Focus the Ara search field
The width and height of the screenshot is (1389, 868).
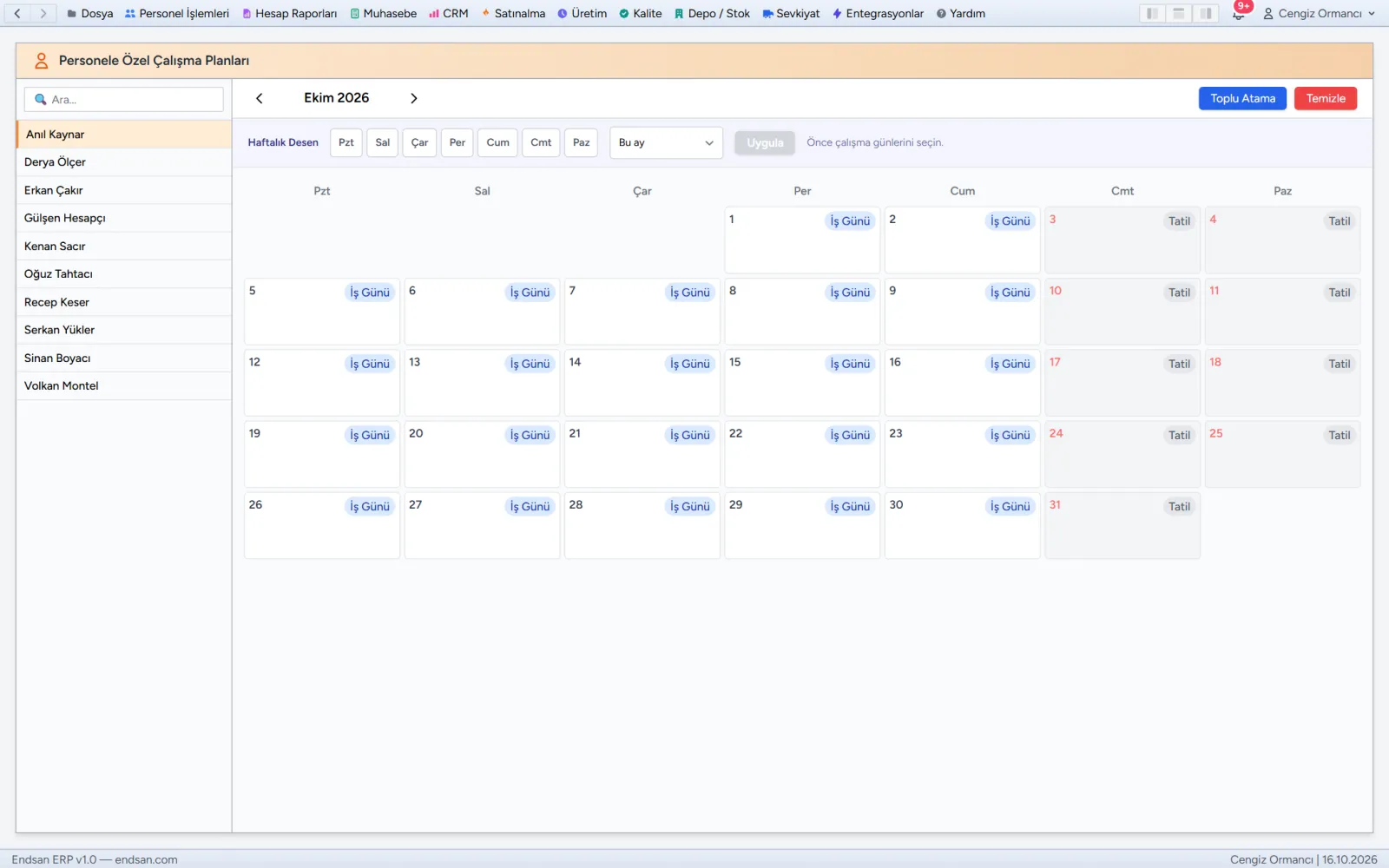point(124,99)
